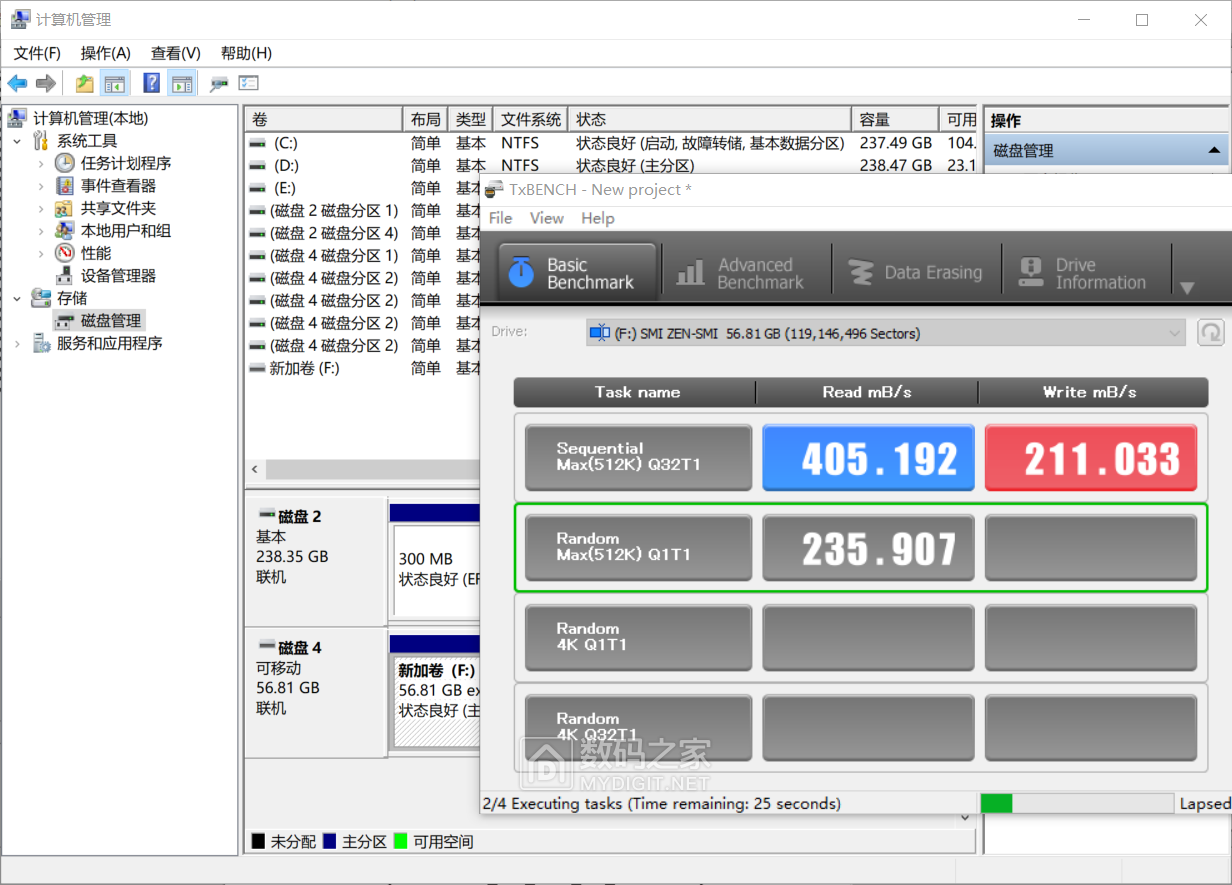Open the 文件(F) menu
The width and height of the screenshot is (1232, 885).
[37, 53]
